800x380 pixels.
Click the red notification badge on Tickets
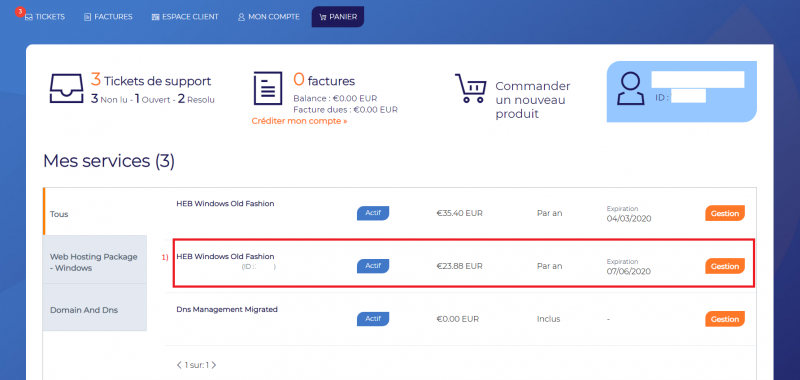(x=19, y=11)
